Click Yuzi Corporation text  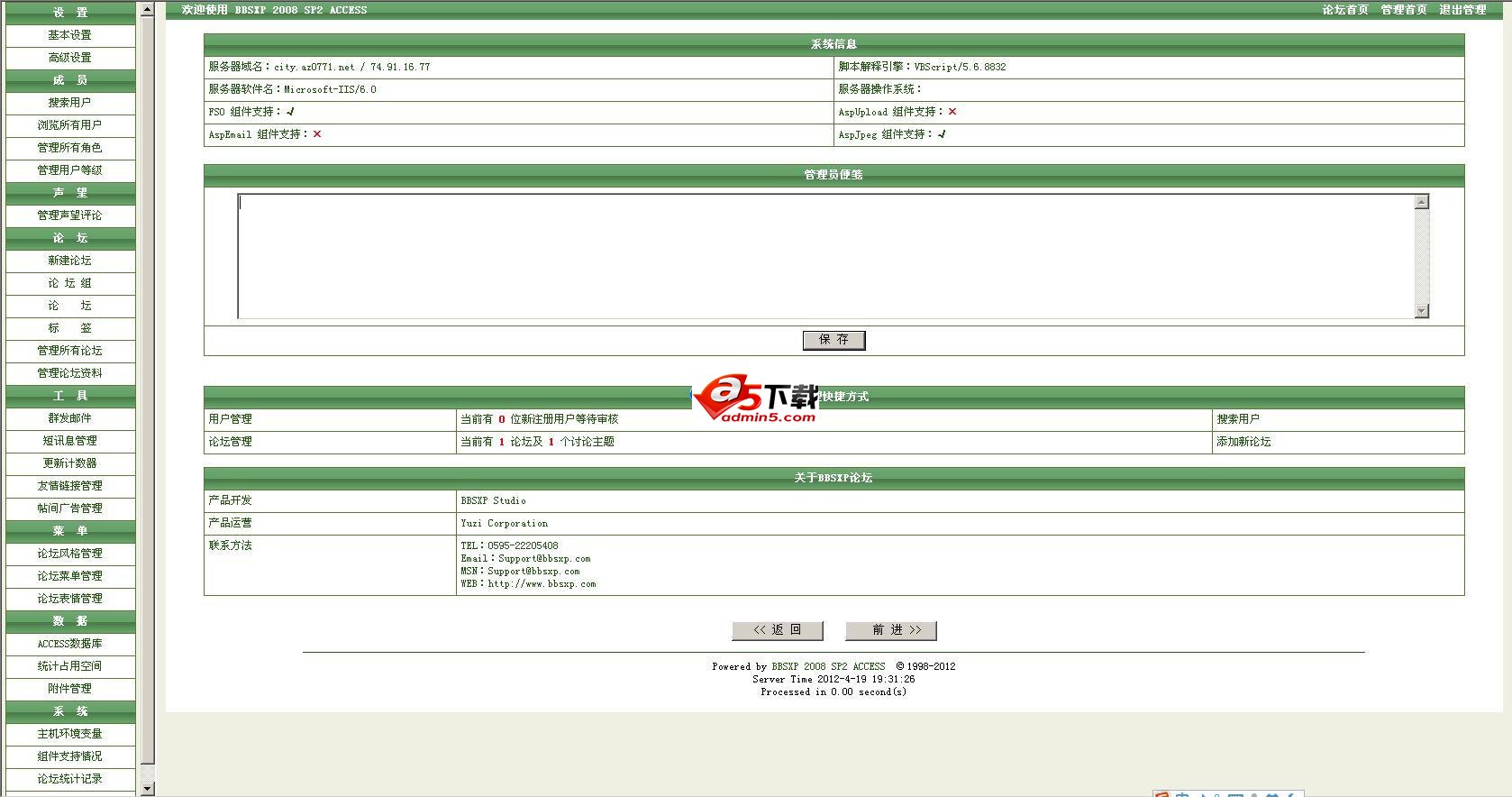(x=504, y=524)
